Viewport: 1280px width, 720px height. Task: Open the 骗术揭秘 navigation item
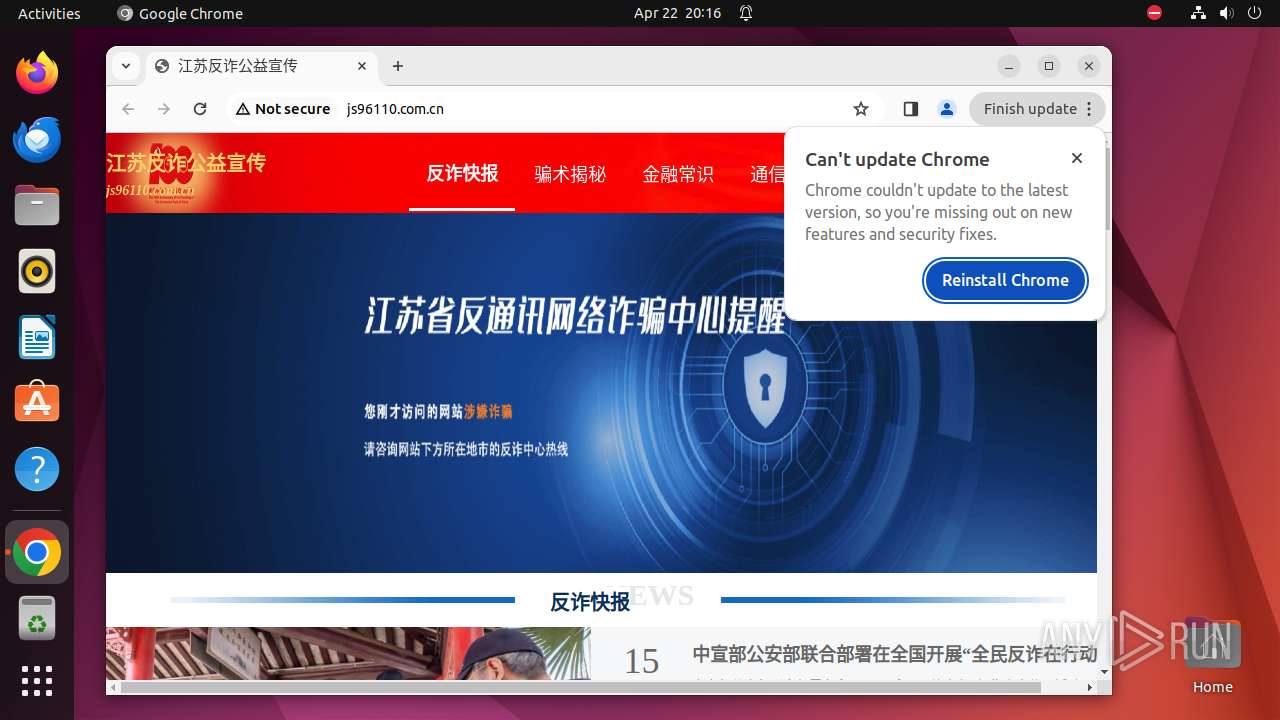point(570,174)
